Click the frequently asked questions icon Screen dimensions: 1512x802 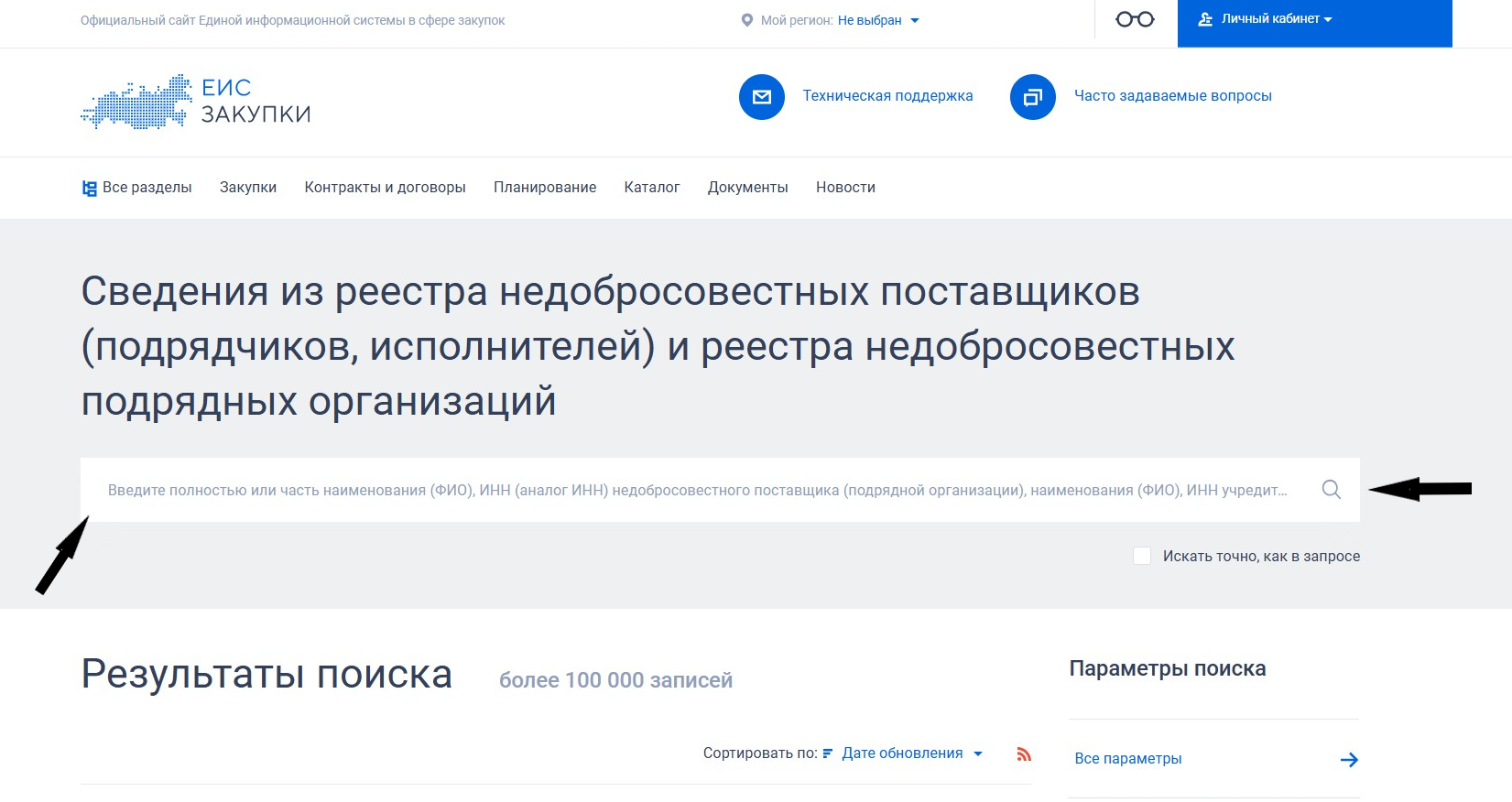point(1032,97)
